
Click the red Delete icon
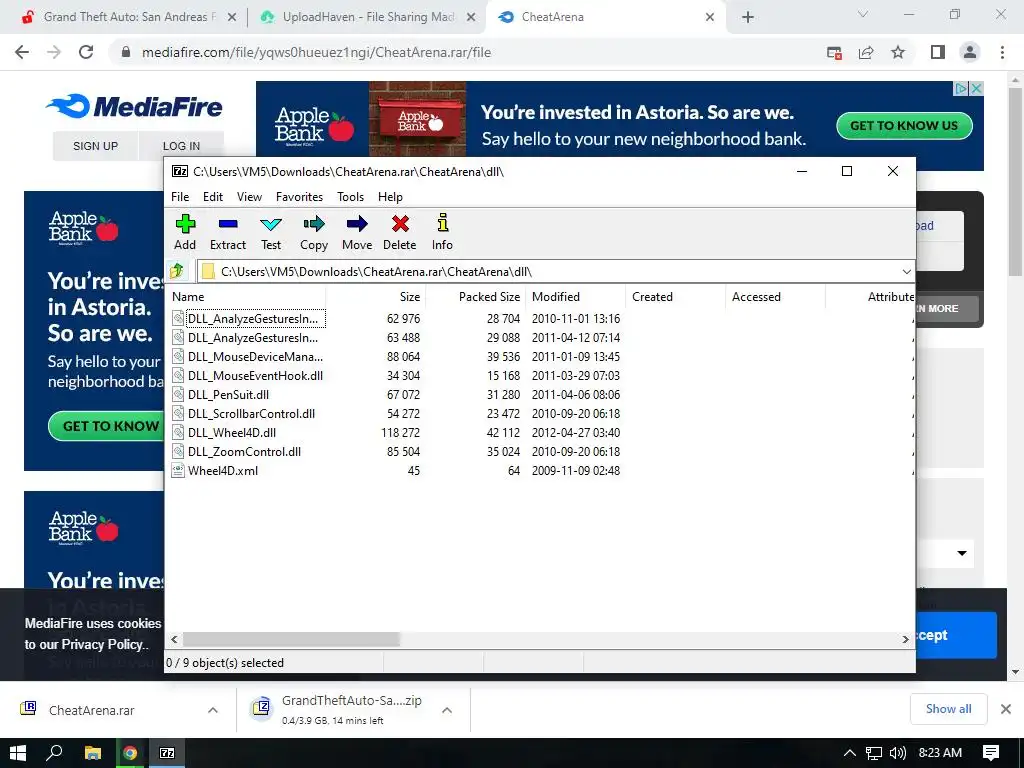400,232
